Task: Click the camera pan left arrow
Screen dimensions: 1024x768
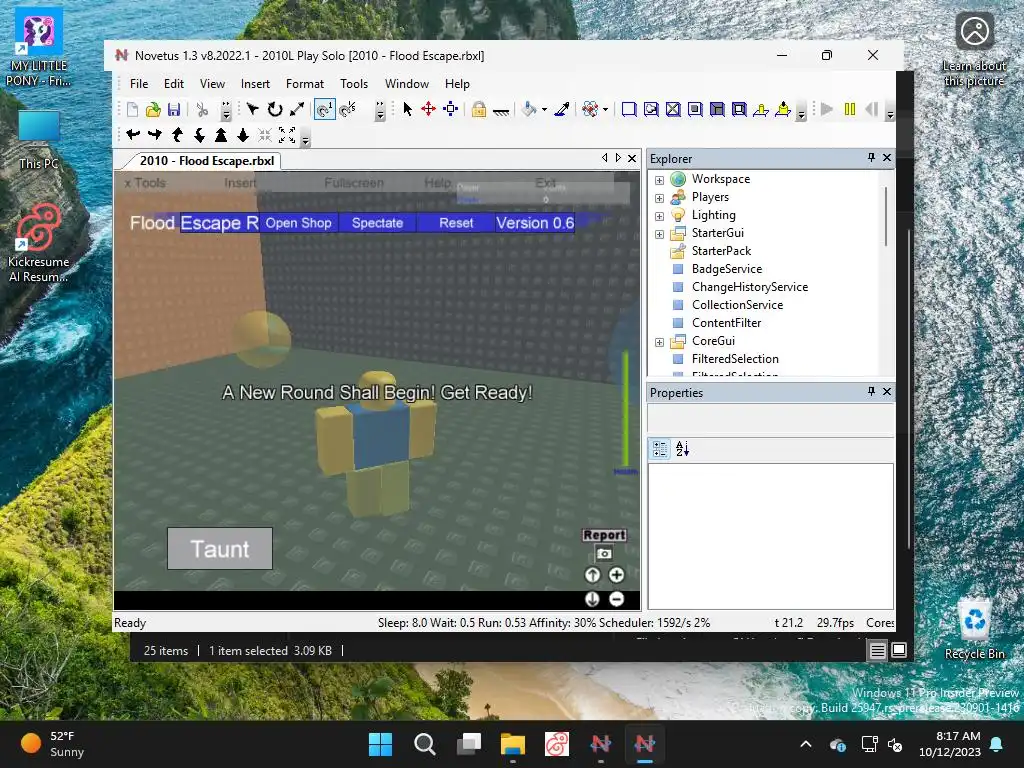Action: pos(133,135)
